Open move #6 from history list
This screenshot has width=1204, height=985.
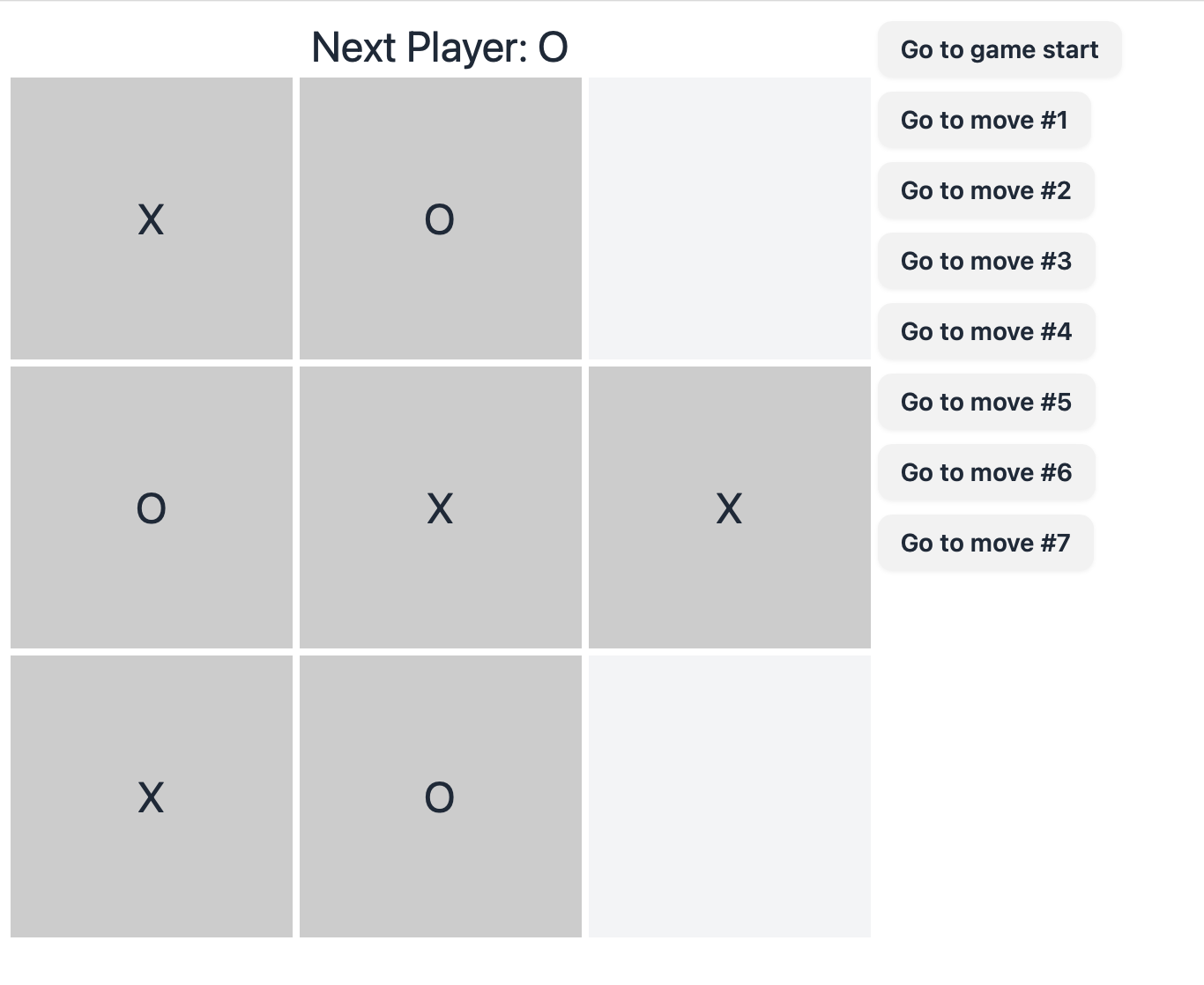click(x=986, y=472)
